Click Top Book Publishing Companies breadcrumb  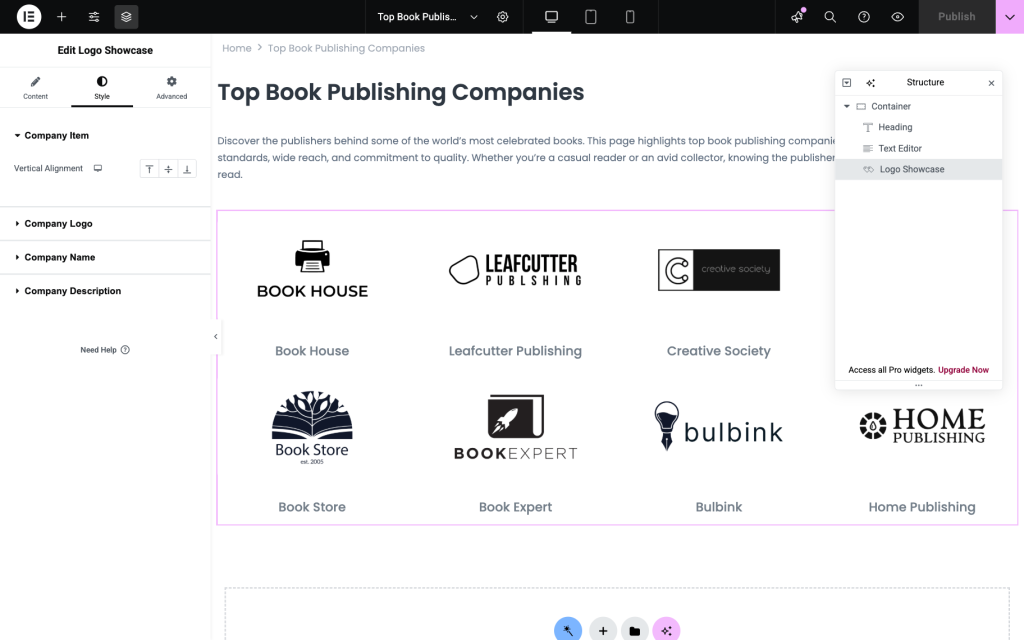346,48
